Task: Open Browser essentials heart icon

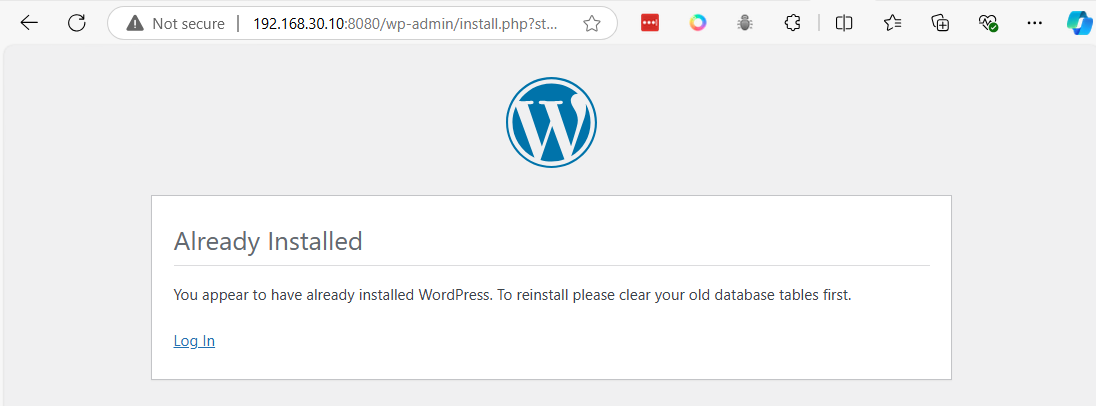Action: 988,23
